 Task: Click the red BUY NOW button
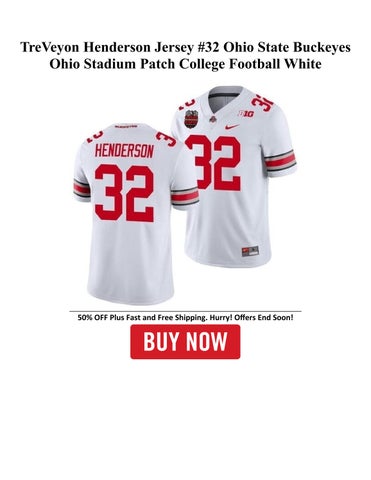click(x=185, y=342)
